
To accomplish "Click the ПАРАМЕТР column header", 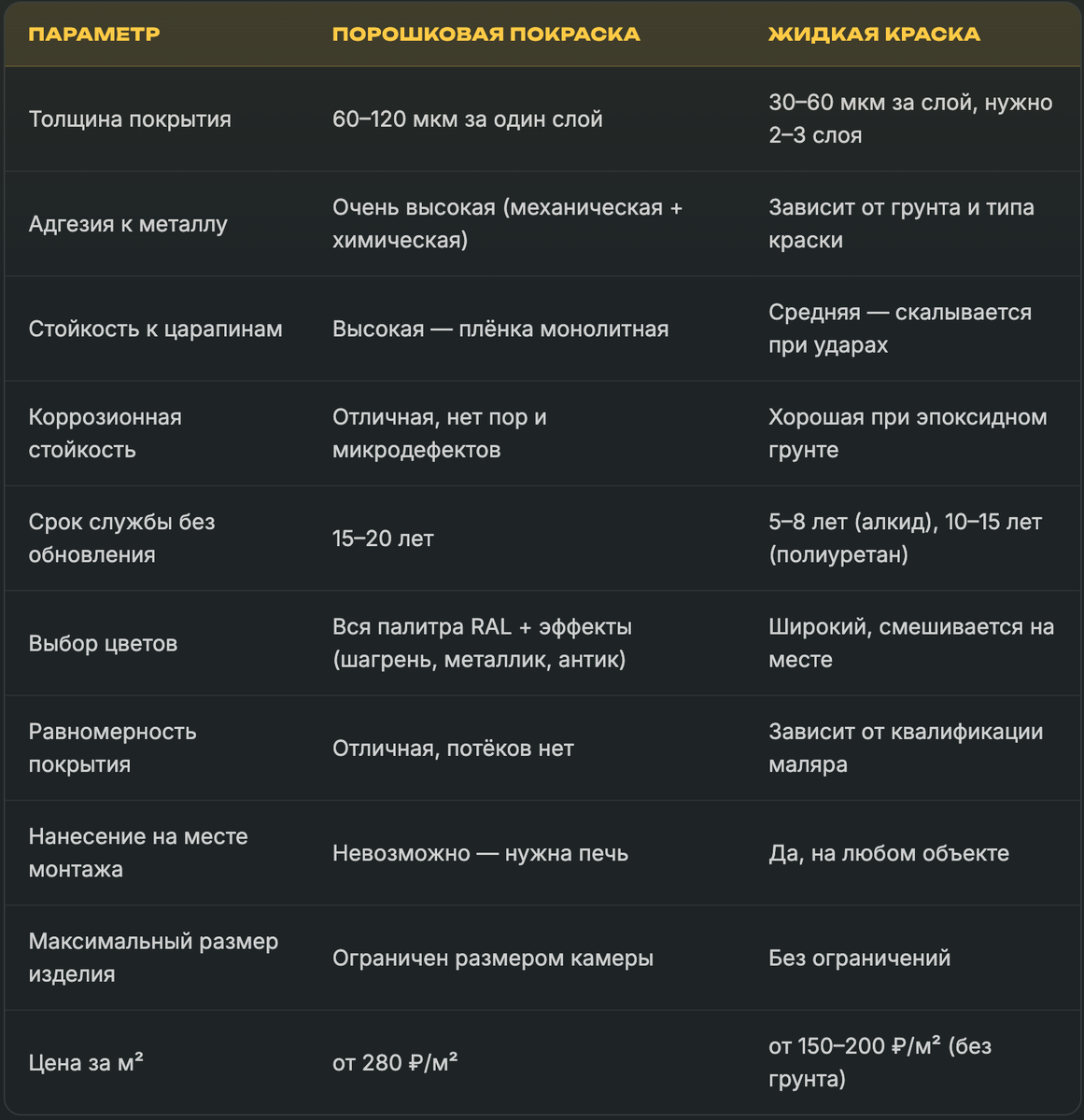I will pyautogui.click(x=94, y=35).
